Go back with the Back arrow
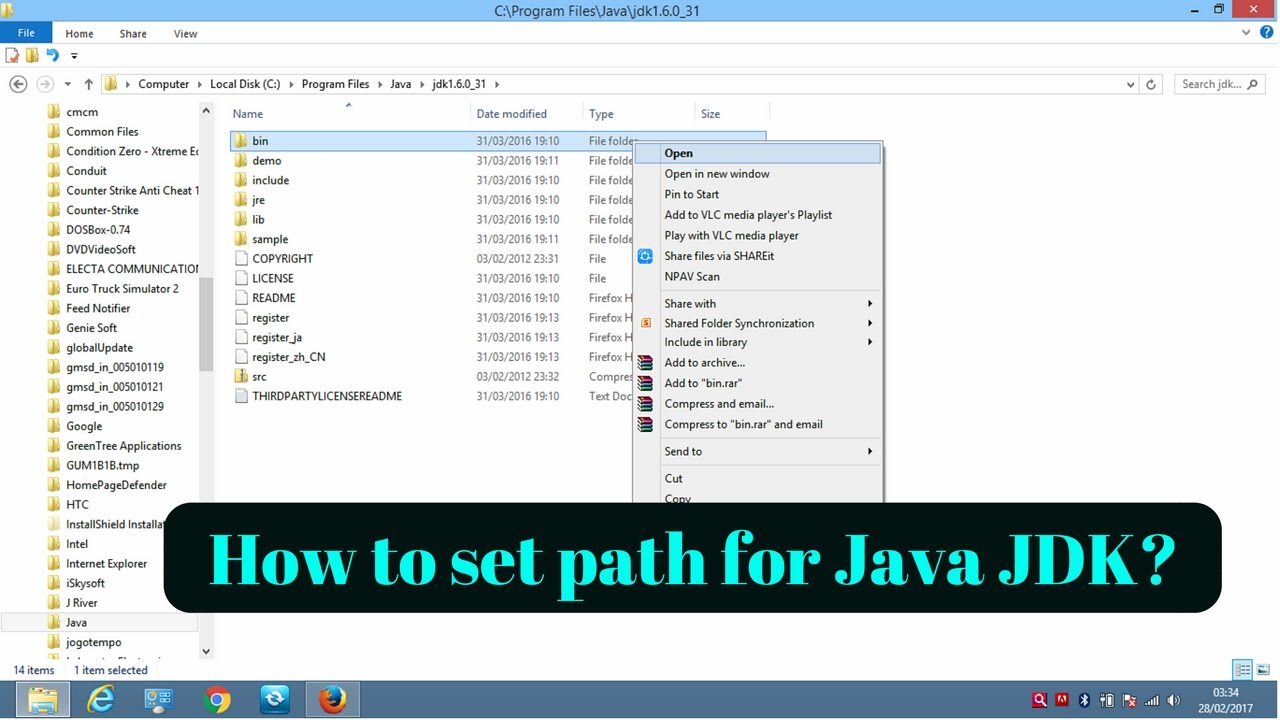The image size is (1280, 720). point(18,84)
